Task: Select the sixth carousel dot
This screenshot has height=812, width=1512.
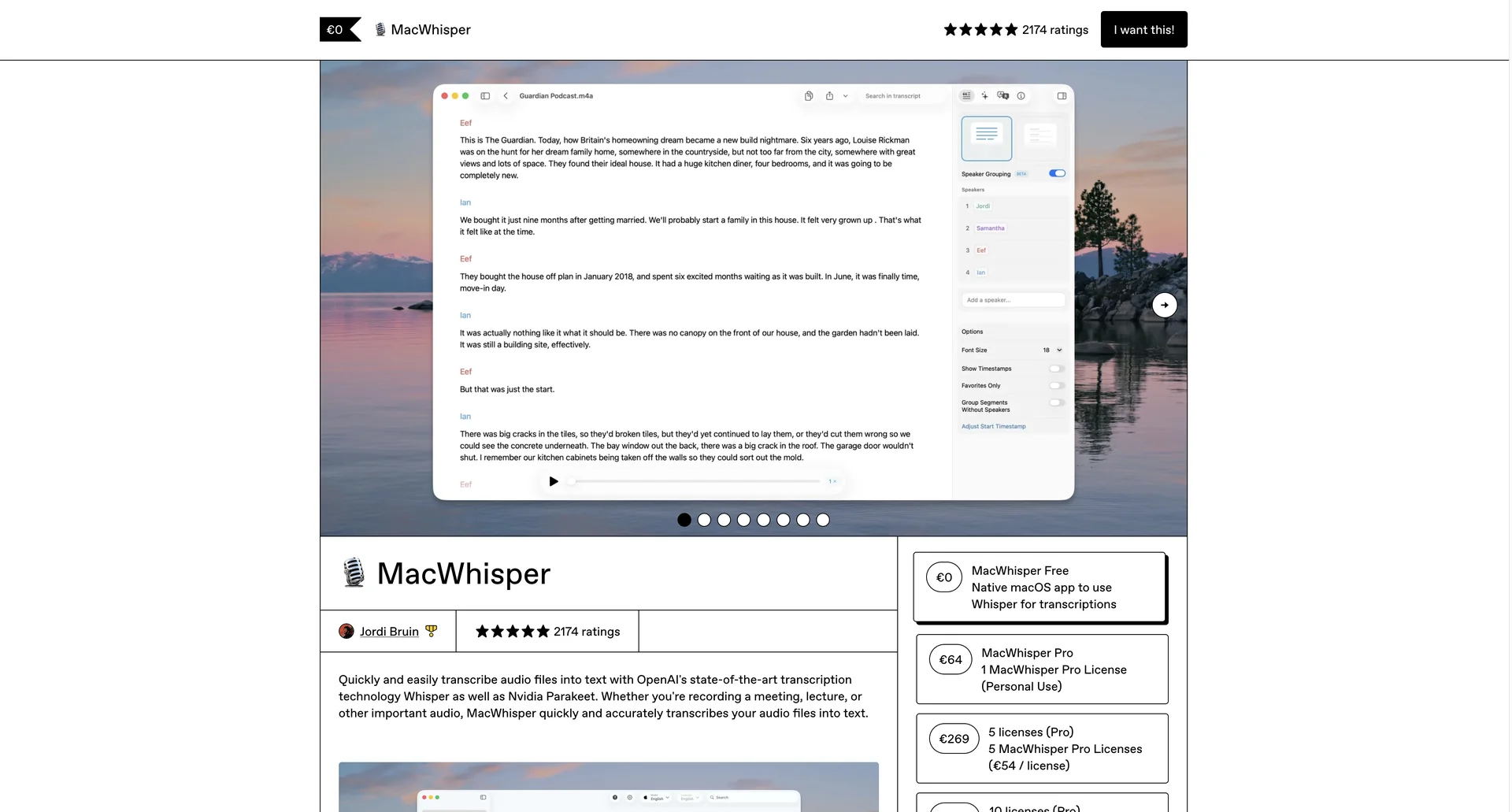Action: click(x=783, y=520)
